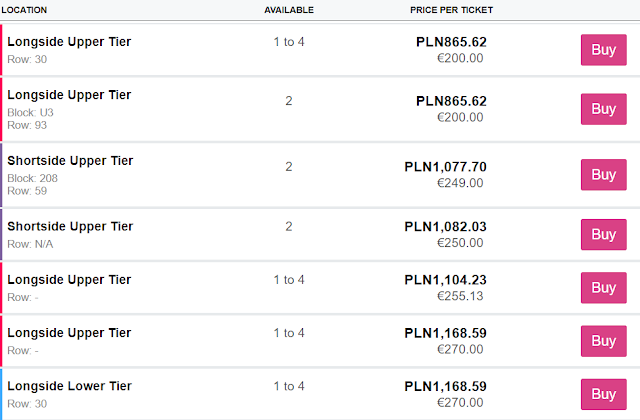Buy the Longside Upper Tier Row 30 ticket
Screen dimensions: 640x420
pos(603,49)
